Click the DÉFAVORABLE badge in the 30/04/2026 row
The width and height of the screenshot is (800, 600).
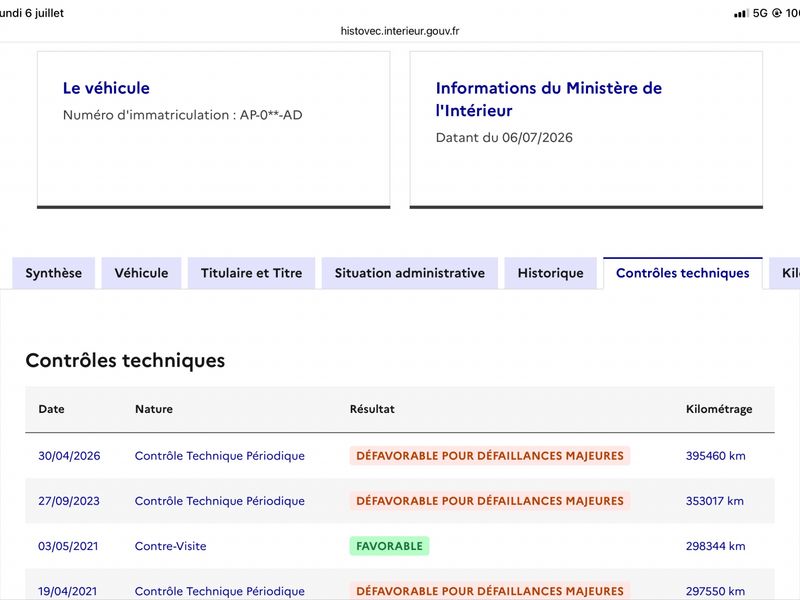click(490, 456)
